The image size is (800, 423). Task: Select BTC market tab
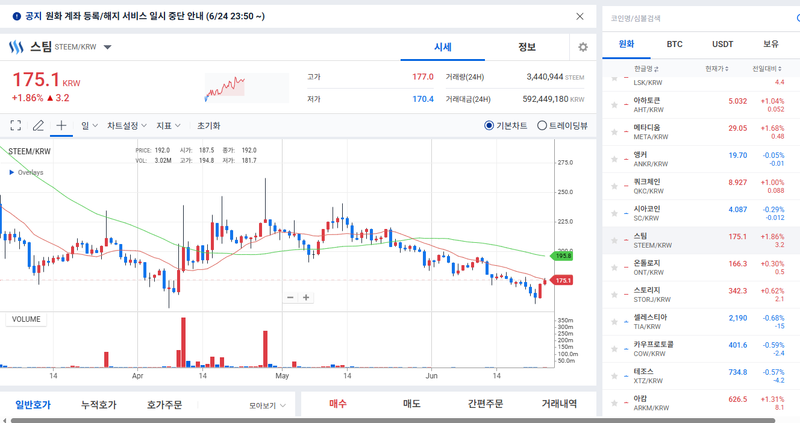pyautogui.click(x=674, y=44)
